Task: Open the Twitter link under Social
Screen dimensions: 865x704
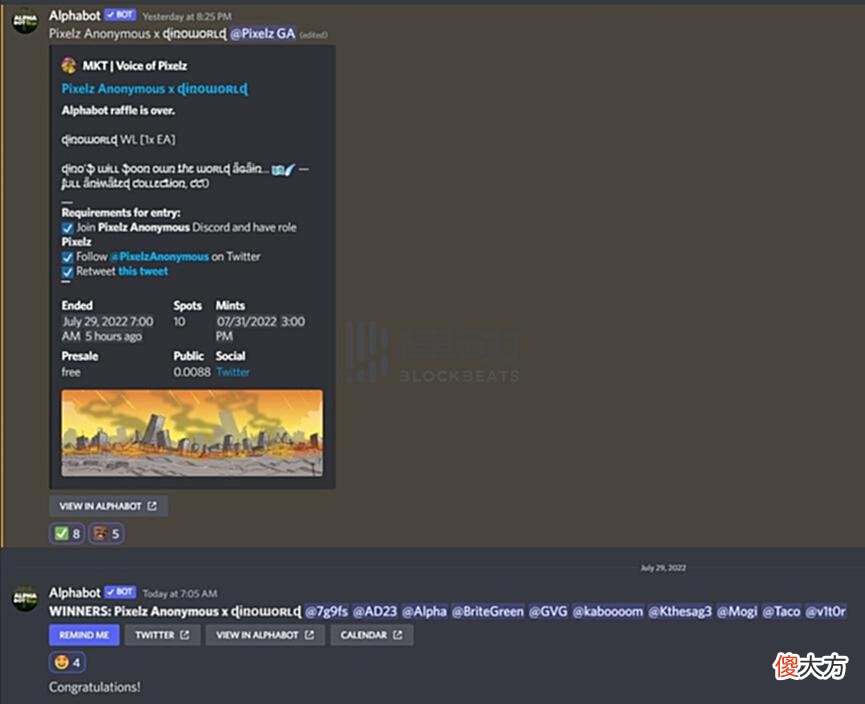Action: coord(233,372)
